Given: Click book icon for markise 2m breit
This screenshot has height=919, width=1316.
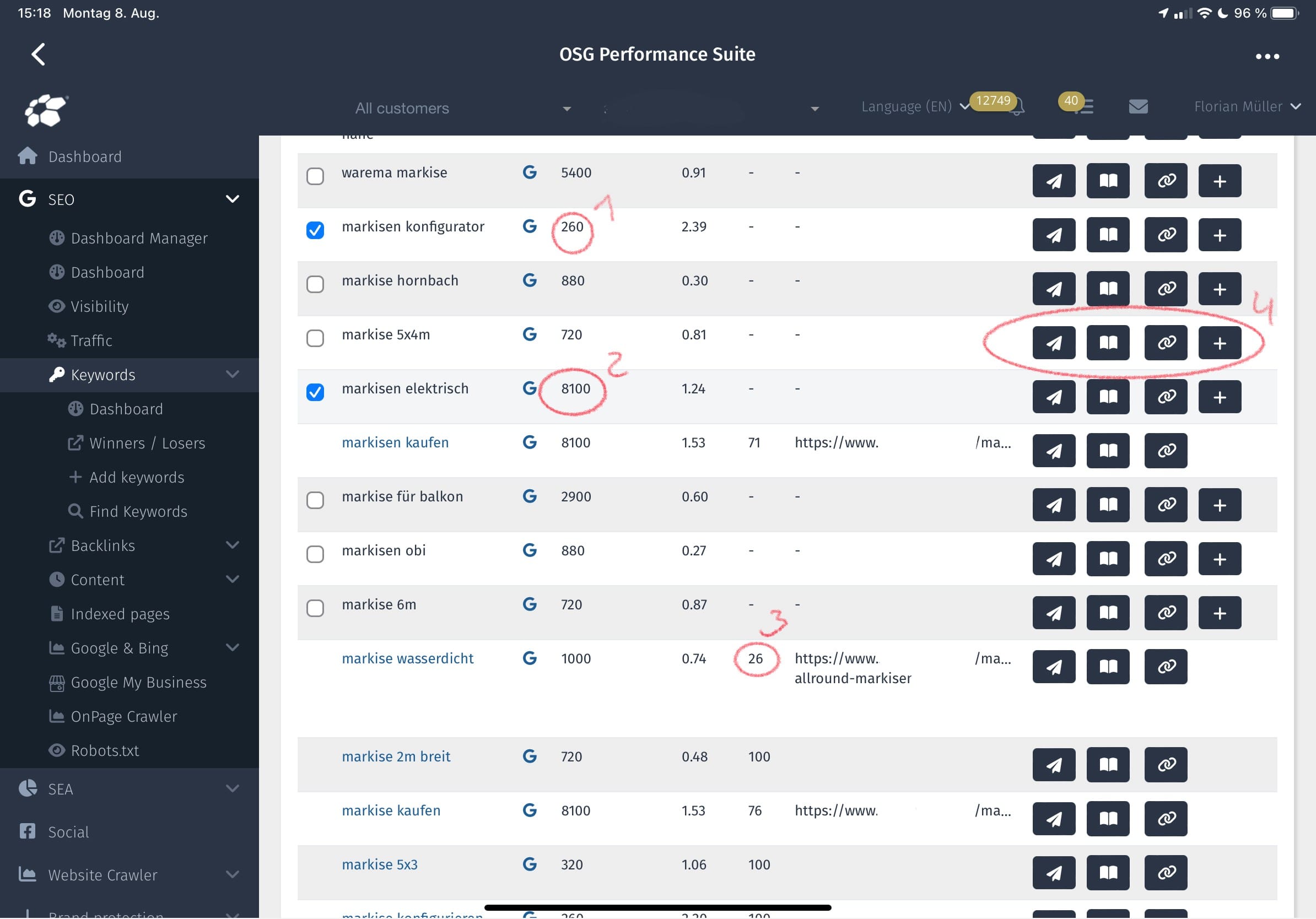Looking at the screenshot, I should pos(1107,765).
